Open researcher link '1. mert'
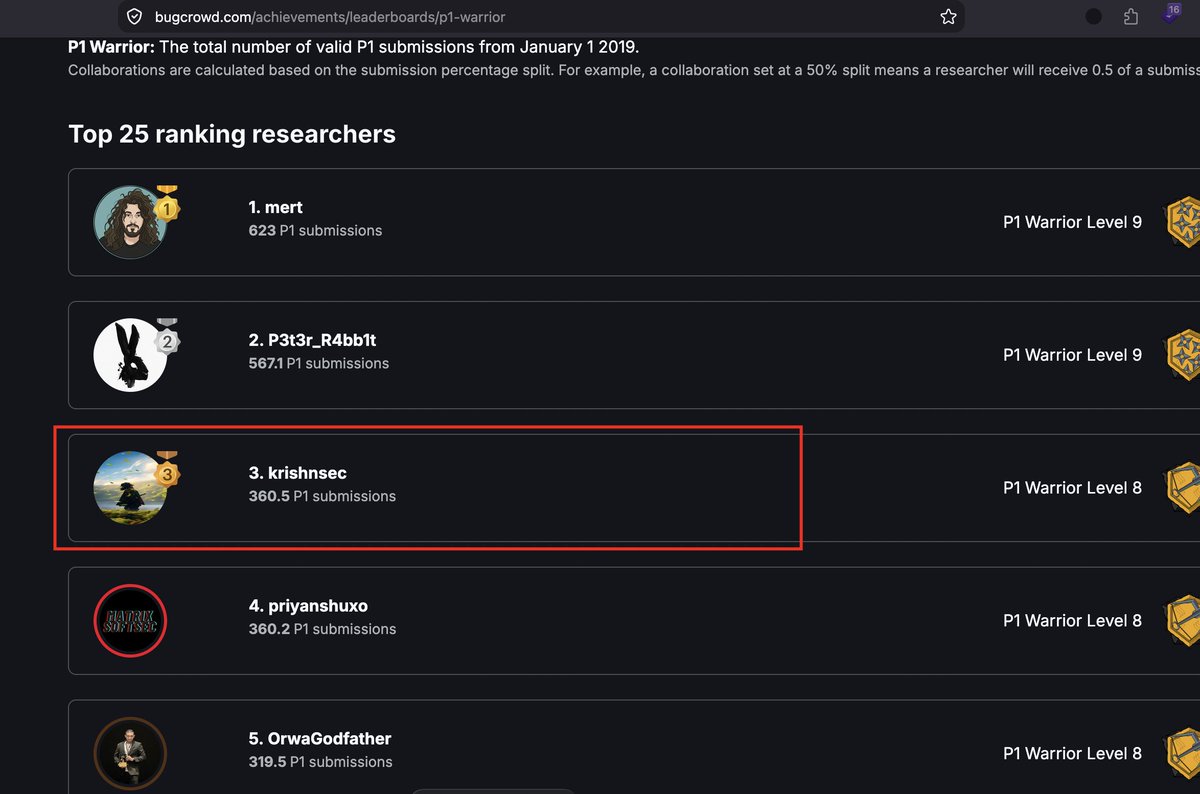This screenshot has width=1200, height=794. click(x=275, y=207)
